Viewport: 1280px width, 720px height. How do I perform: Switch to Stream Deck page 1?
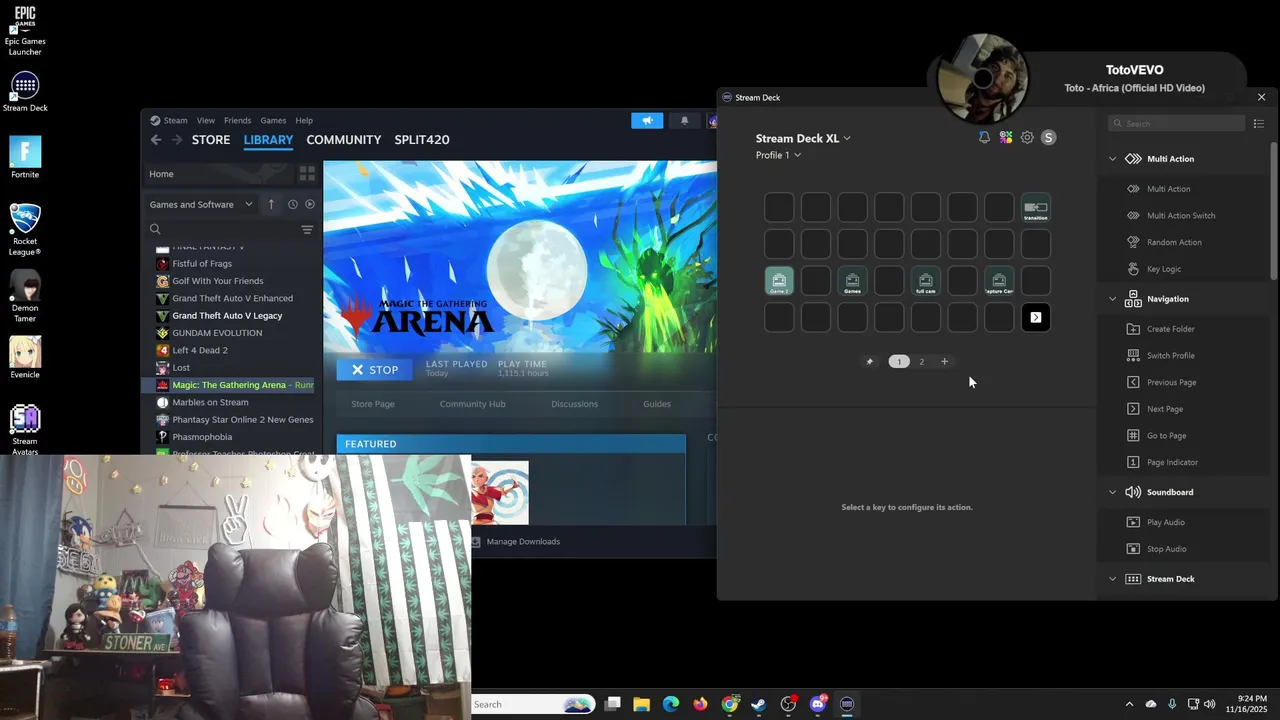(x=899, y=362)
